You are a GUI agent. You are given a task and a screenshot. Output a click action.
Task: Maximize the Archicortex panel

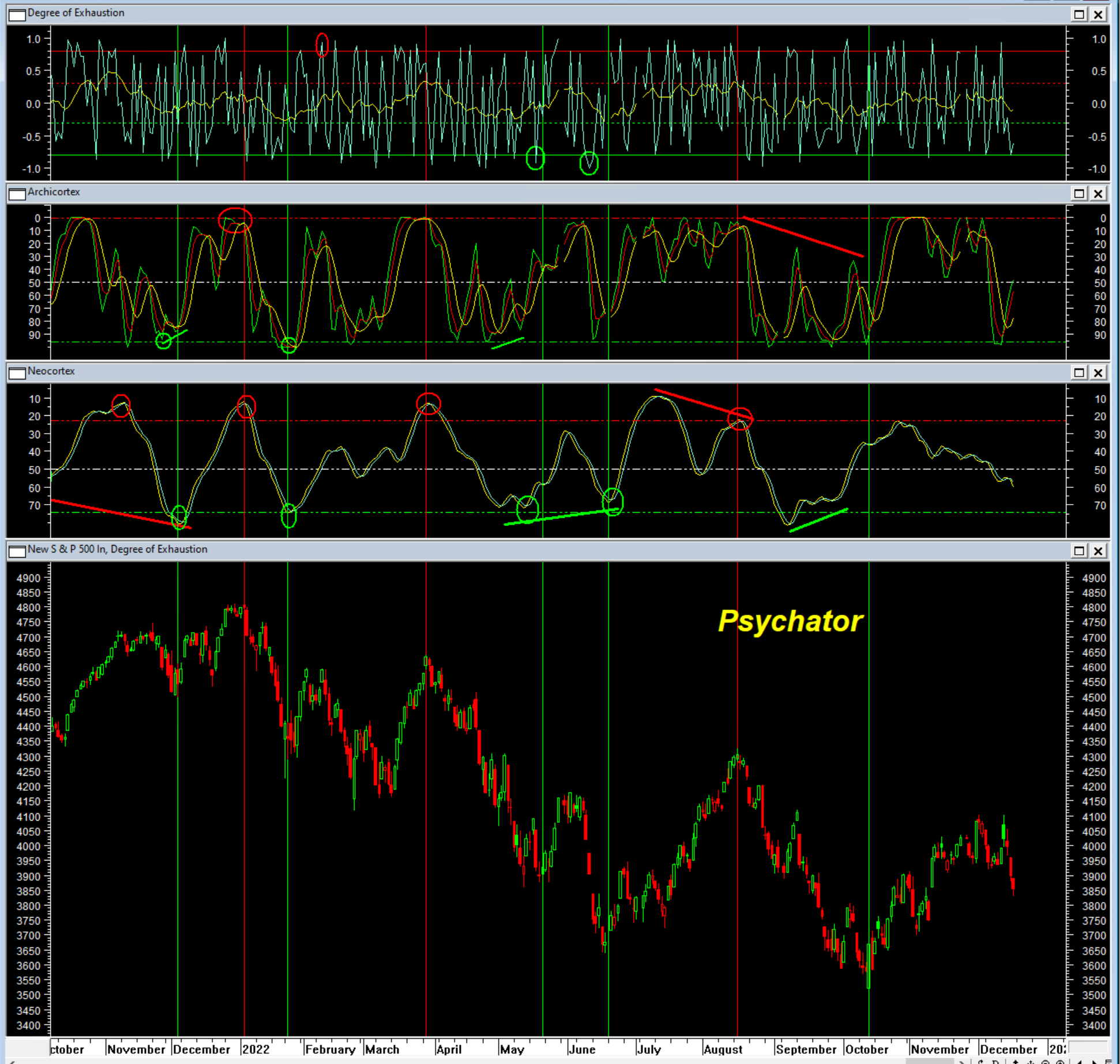coord(1079,194)
